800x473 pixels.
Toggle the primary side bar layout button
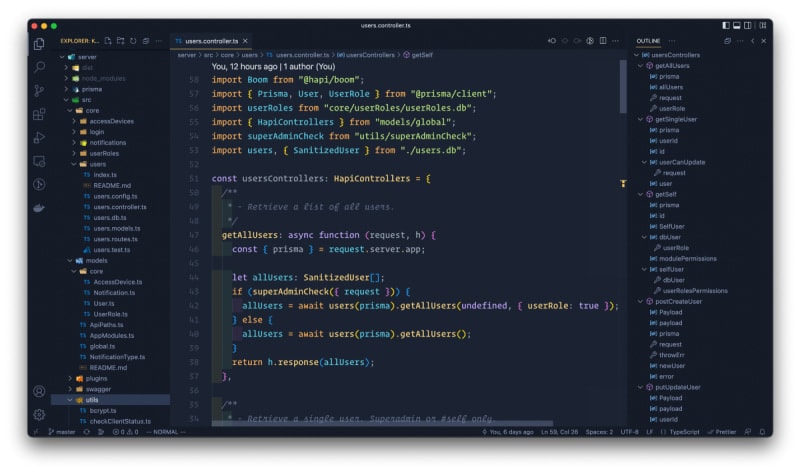[x=726, y=24]
